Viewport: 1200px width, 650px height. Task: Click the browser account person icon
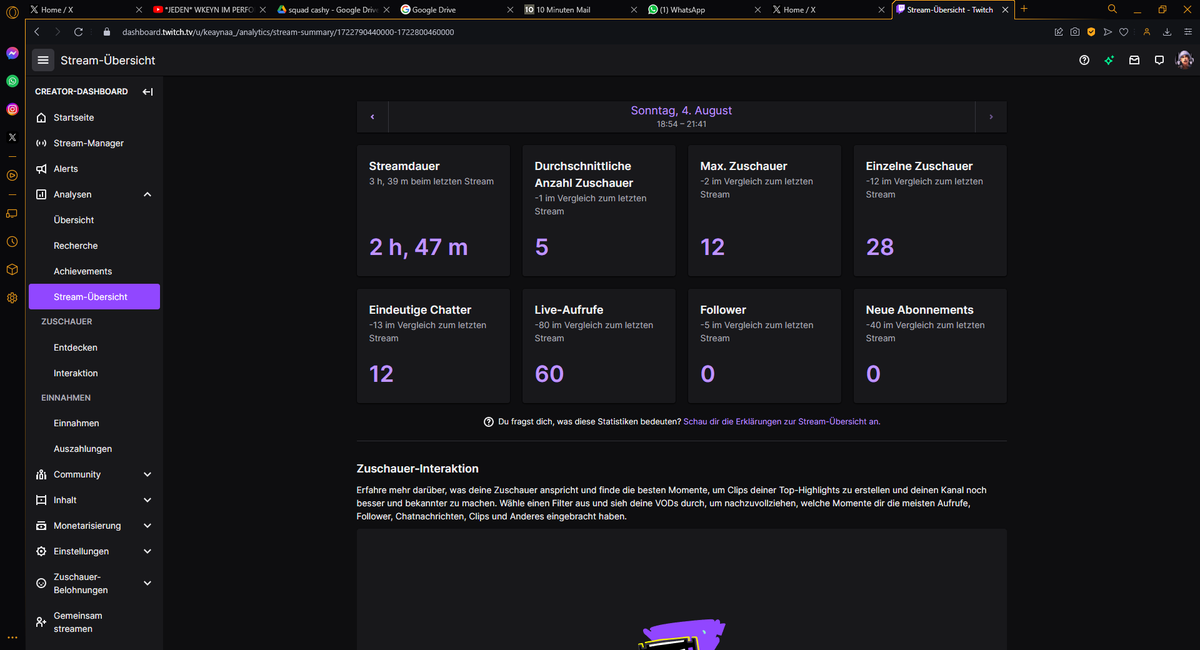click(x=1147, y=32)
